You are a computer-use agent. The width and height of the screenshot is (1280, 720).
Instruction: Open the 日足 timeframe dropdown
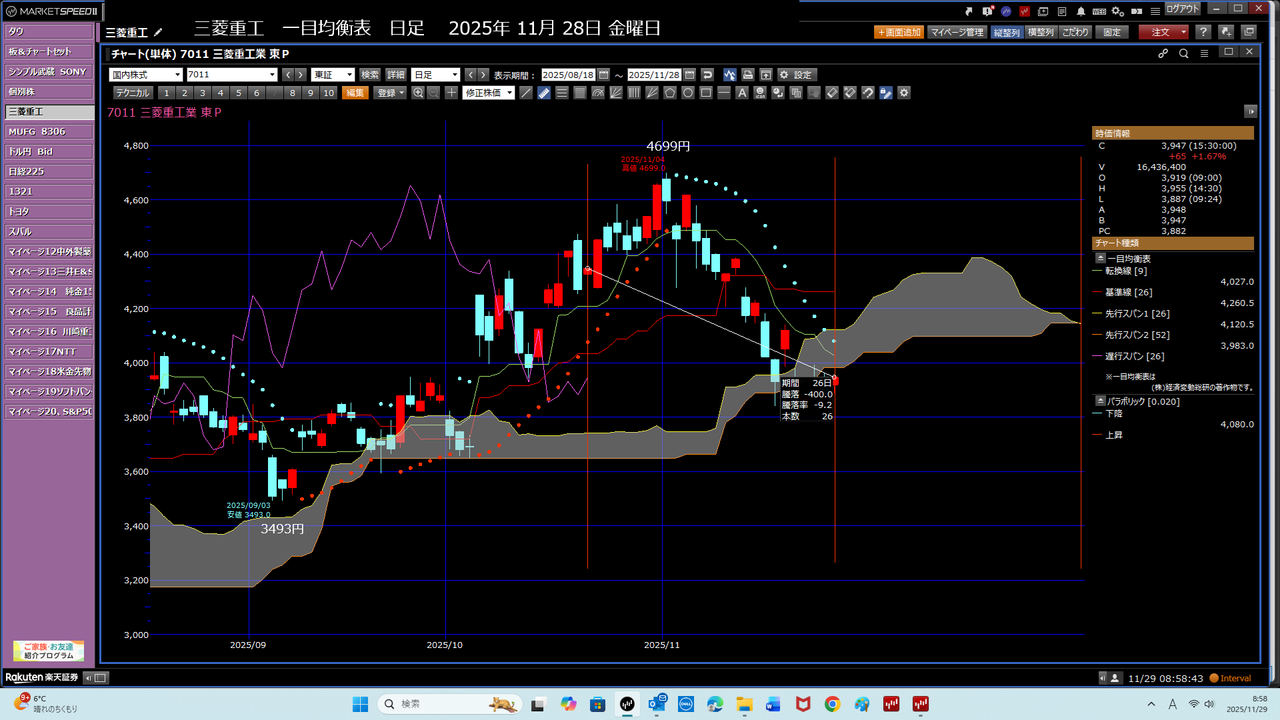(x=435, y=75)
